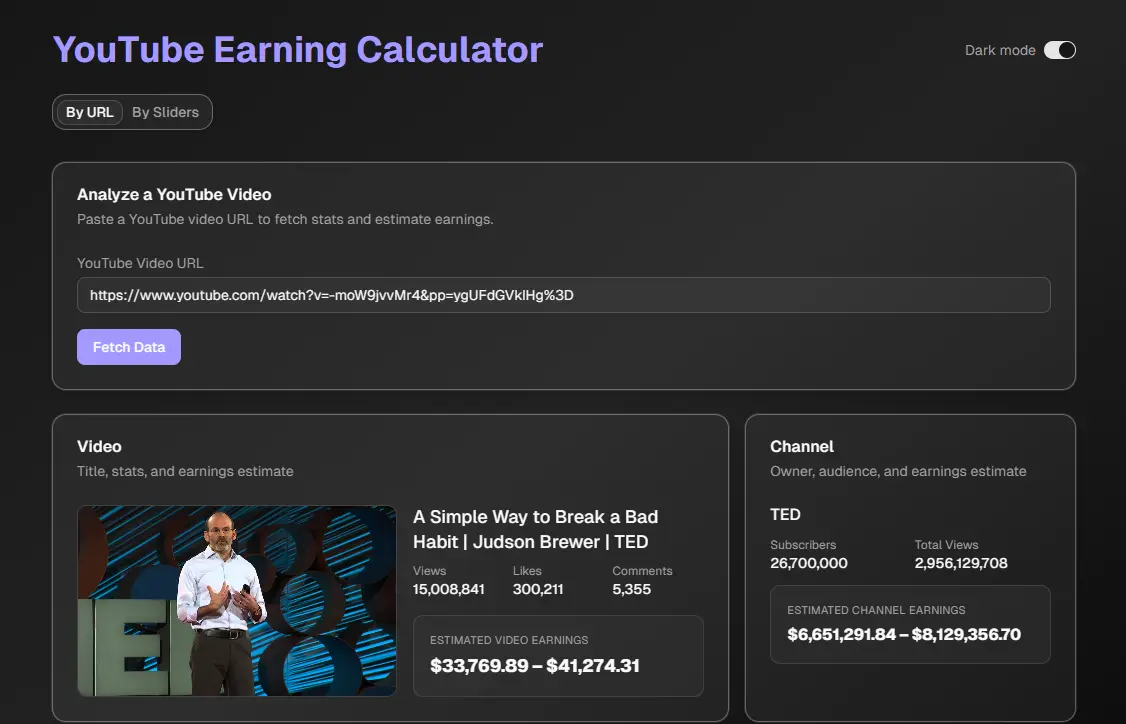Click the TED channel name
This screenshot has width=1126, height=724.
pyautogui.click(x=785, y=514)
